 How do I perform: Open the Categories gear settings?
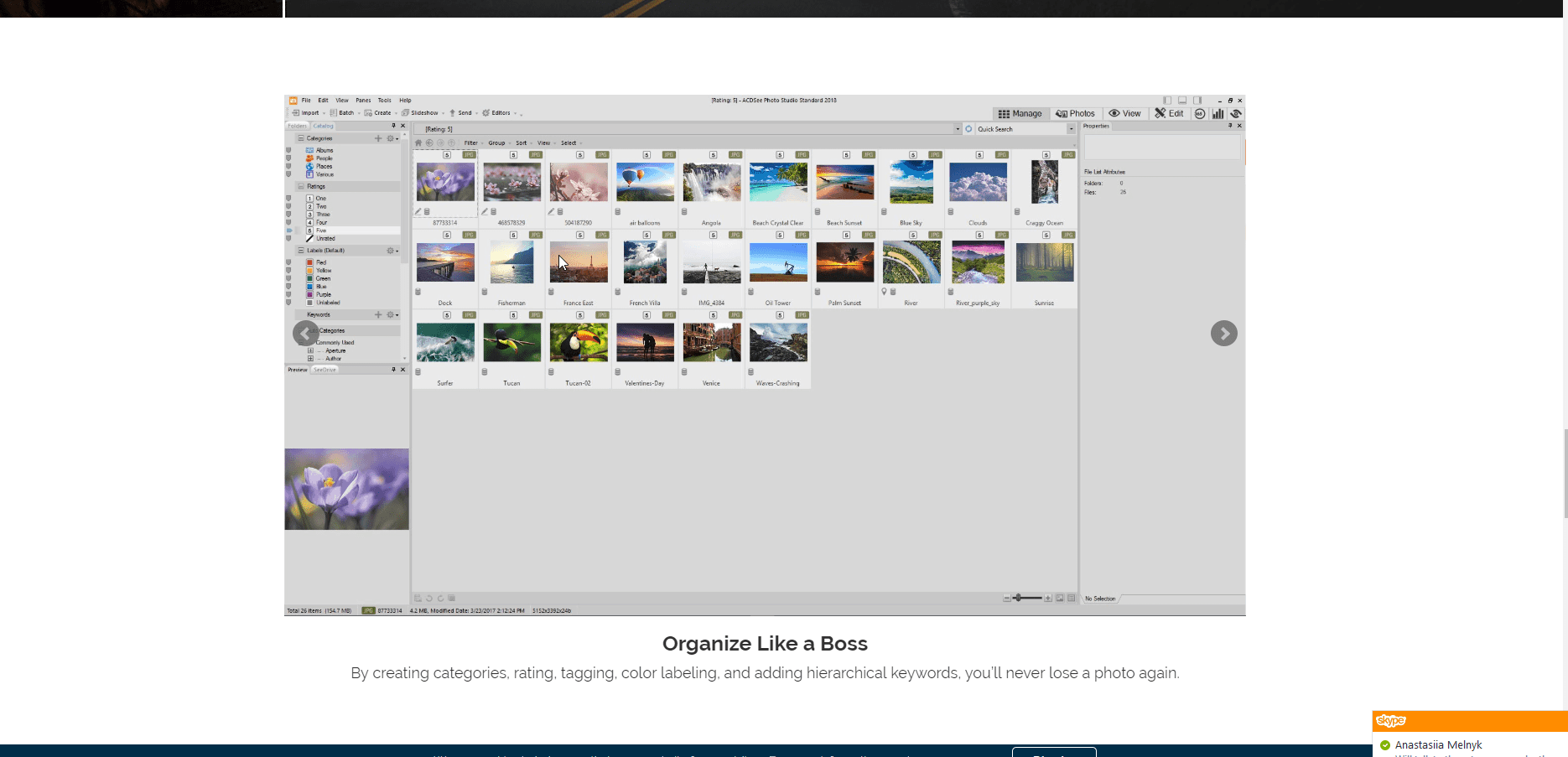click(391, 138)
